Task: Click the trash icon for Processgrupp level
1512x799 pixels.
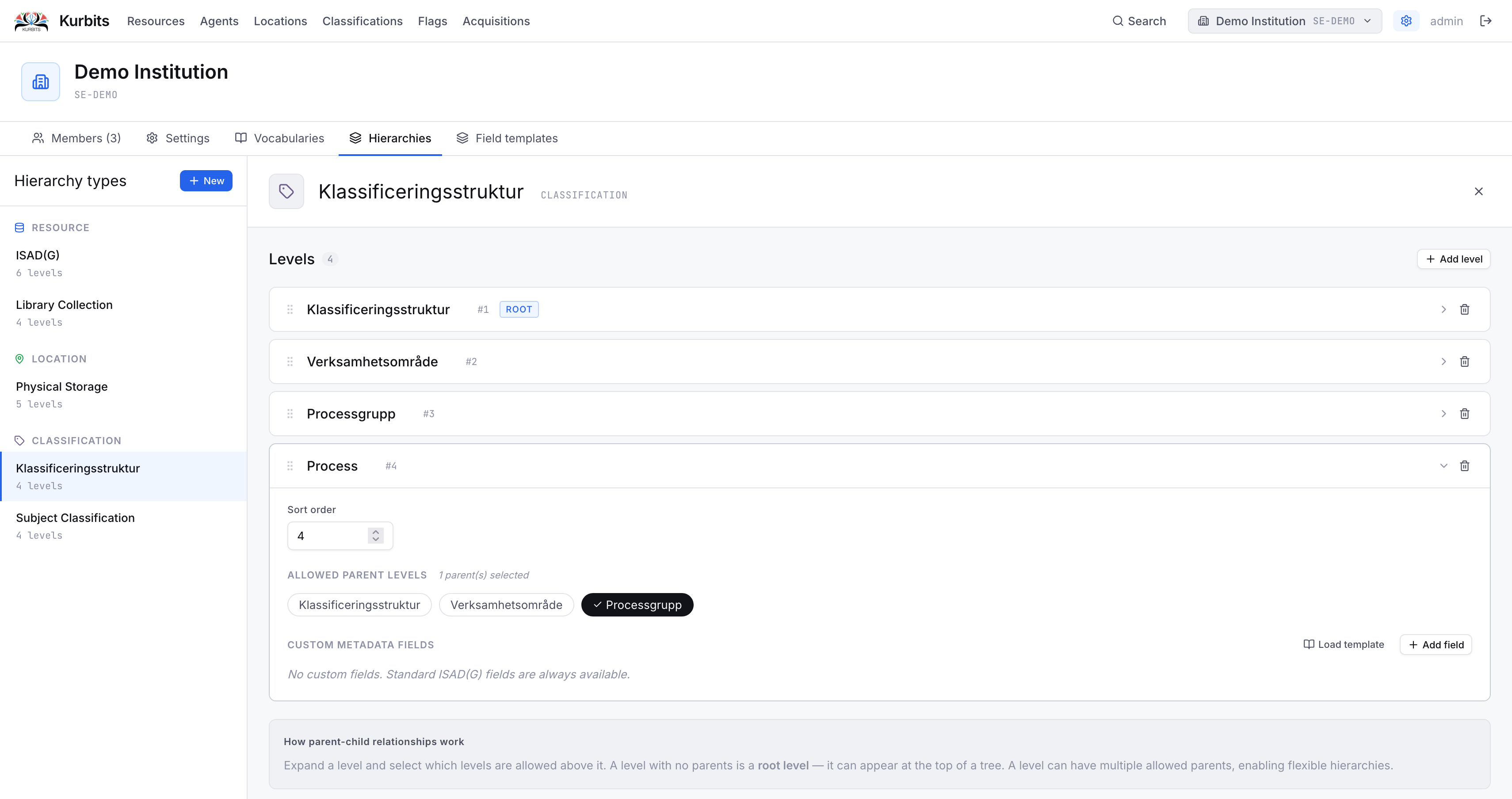Action: (x=1464, y=414)
